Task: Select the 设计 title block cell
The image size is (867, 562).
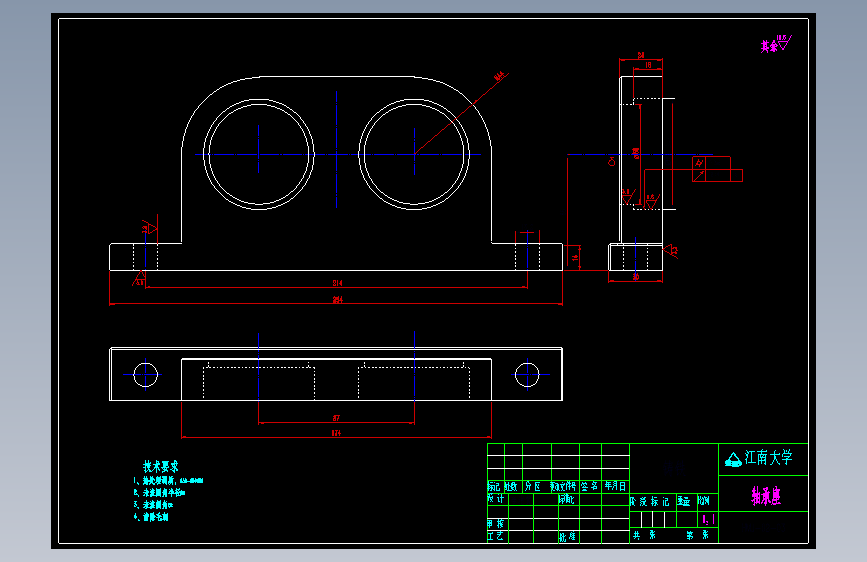Action: pos(496,499)
